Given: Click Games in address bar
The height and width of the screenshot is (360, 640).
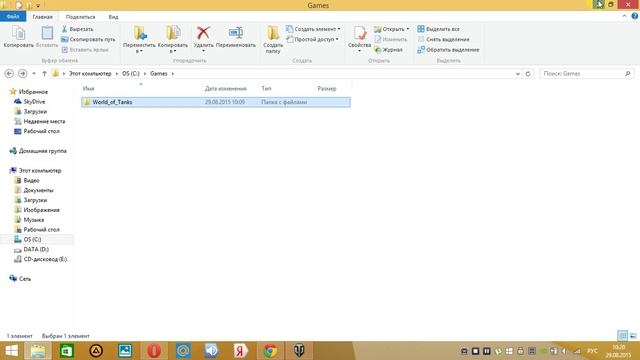Looking at the screenshot, I should [159, 73].
